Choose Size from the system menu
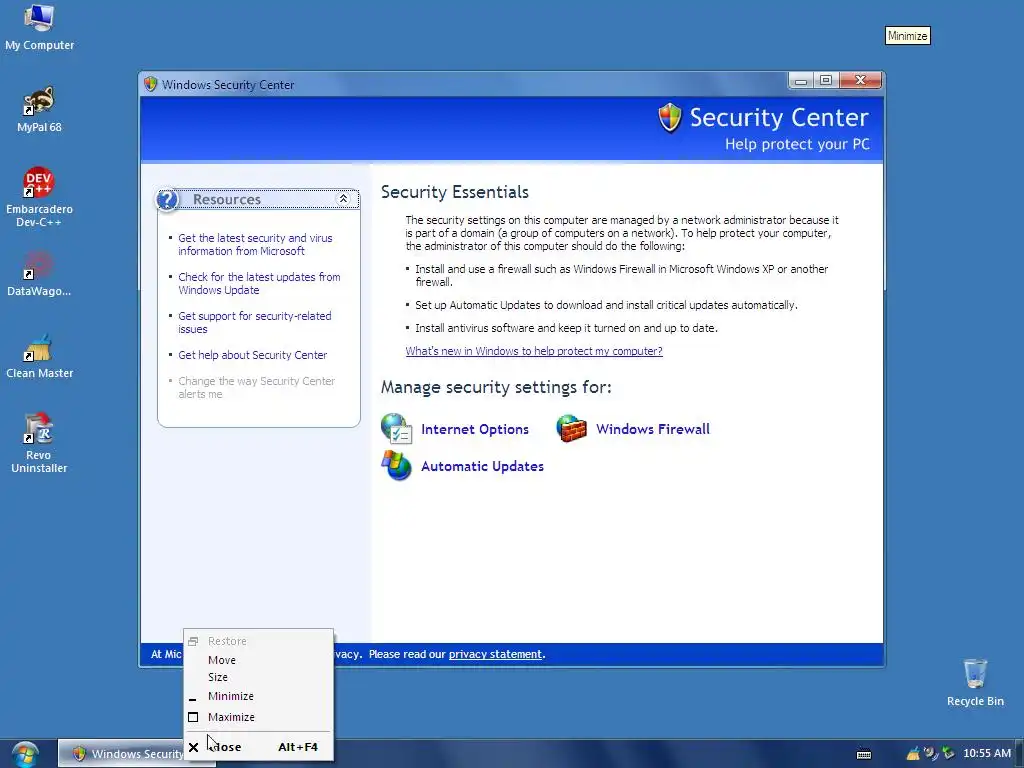 click(259, 677)
